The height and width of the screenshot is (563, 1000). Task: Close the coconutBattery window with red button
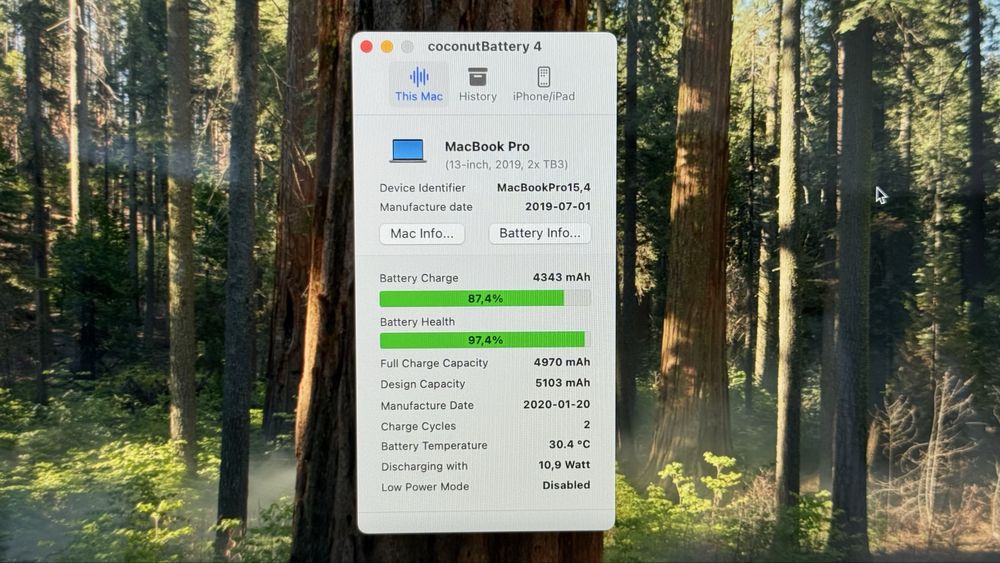367,47
